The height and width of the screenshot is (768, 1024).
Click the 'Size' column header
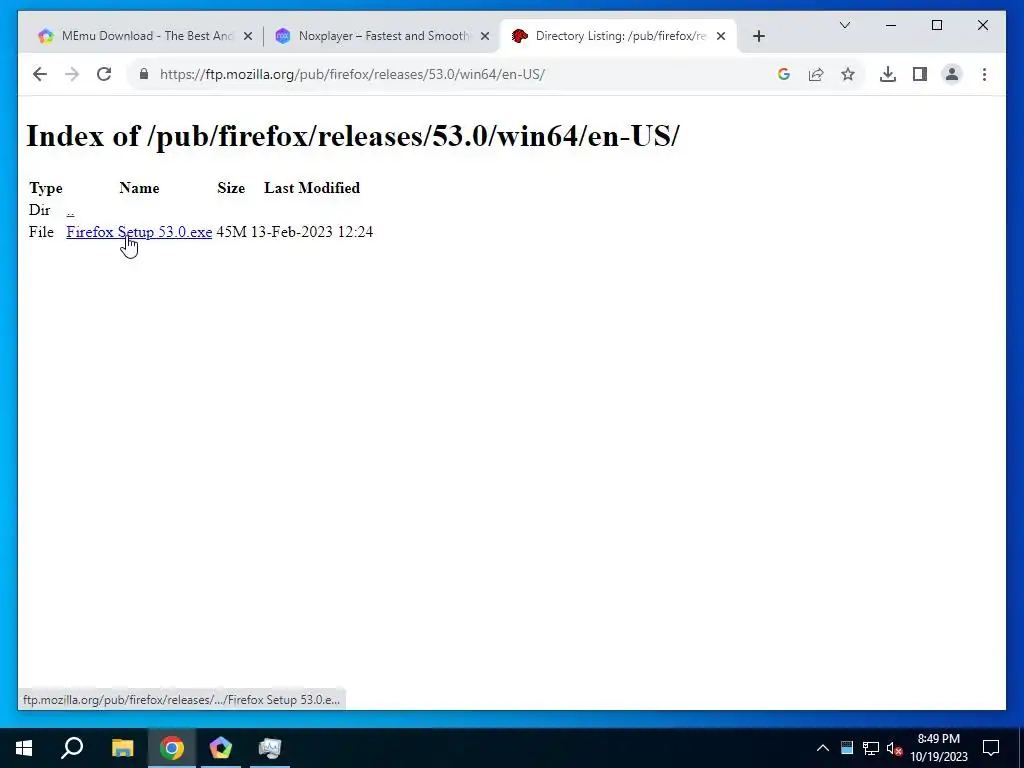click(231, 188)
